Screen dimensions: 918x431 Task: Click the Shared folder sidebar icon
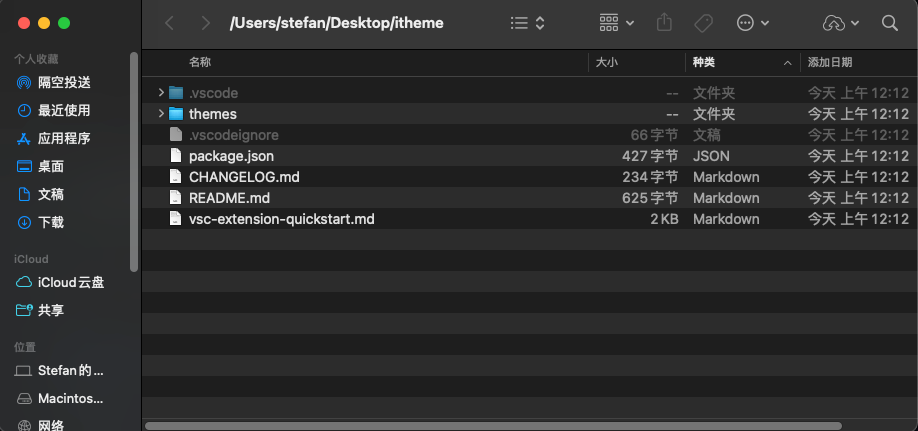(24, 310)
